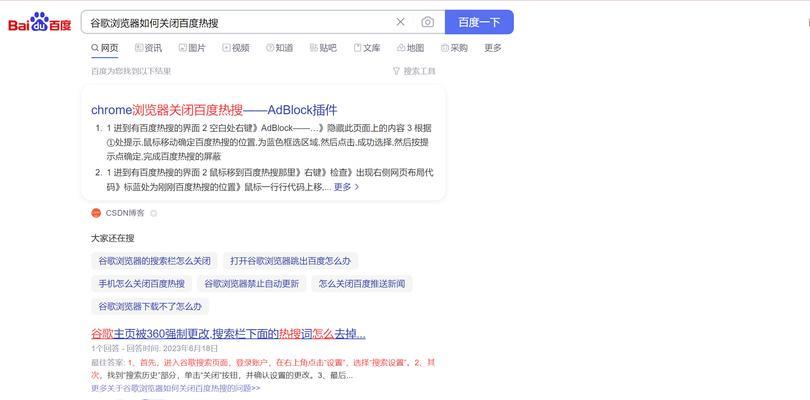The height and width of the screenshot is (400, 810).
Task: Click the map icon beside 地图
Action: click(x=401, y=48)
